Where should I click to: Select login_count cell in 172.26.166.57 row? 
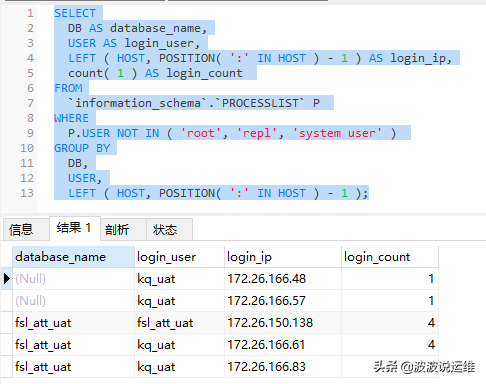pyautogui.click(x=390, y=301)
